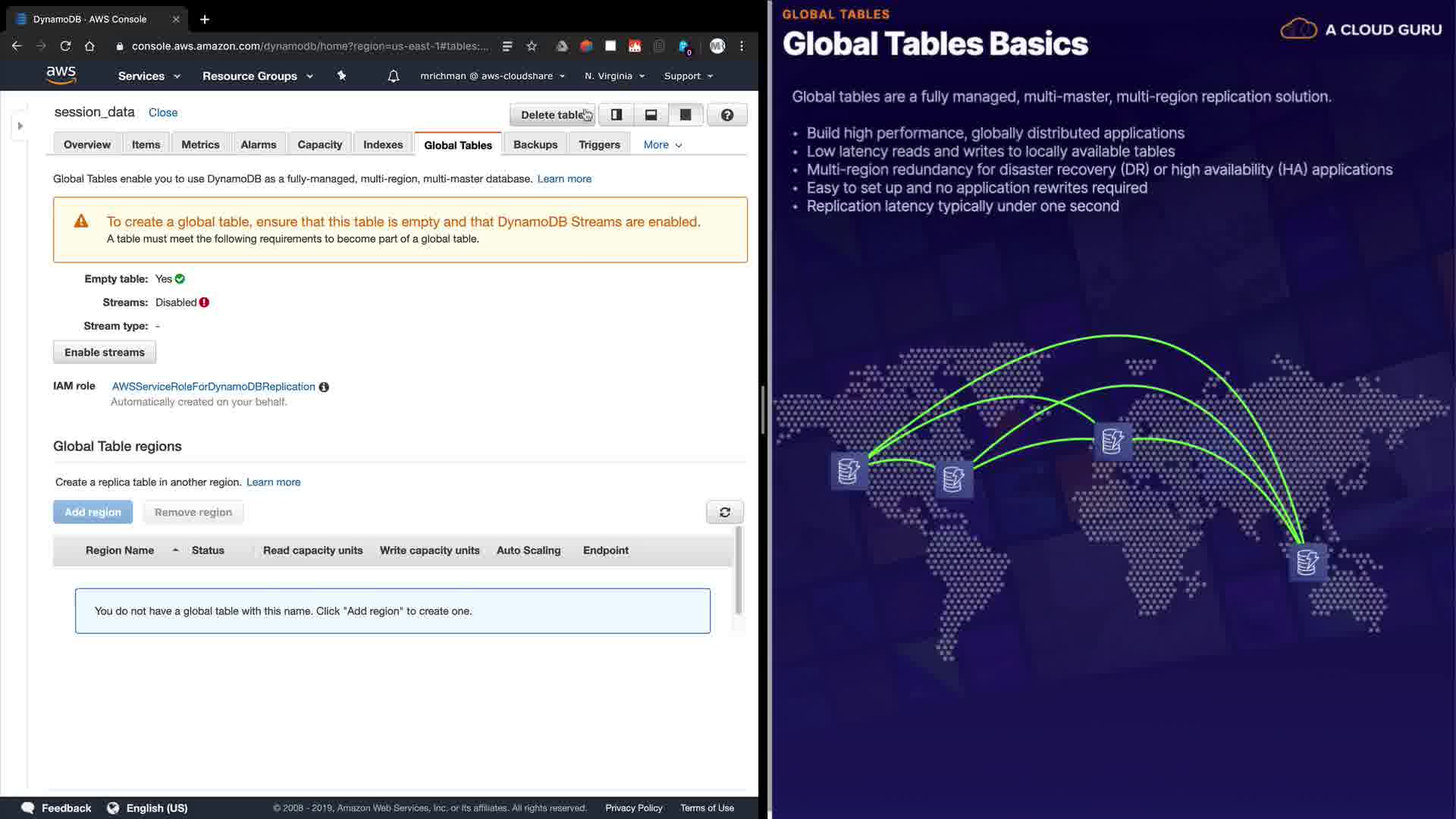Switch to the Backups tab
Screen dimensions: 1456x819
pyautogui.click(x=535, y=145)
